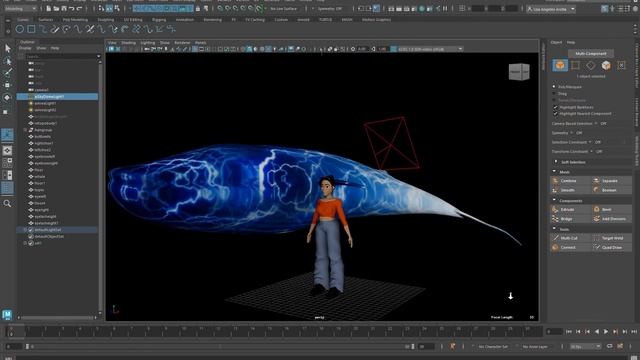Image resolution: width=640 pixels, height=360 pixels.
Task: Open the Poly Modeling shelf tab
Action: 75,19
